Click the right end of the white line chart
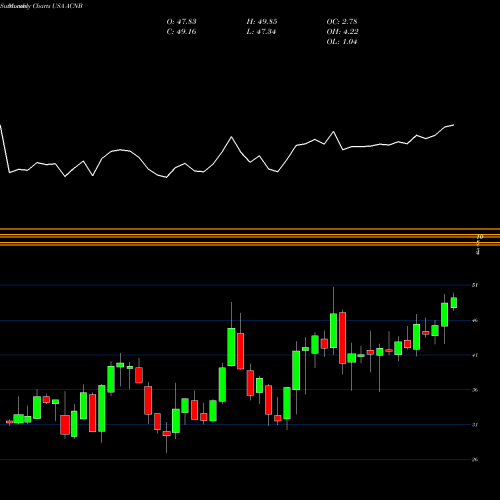 point(453,125)
